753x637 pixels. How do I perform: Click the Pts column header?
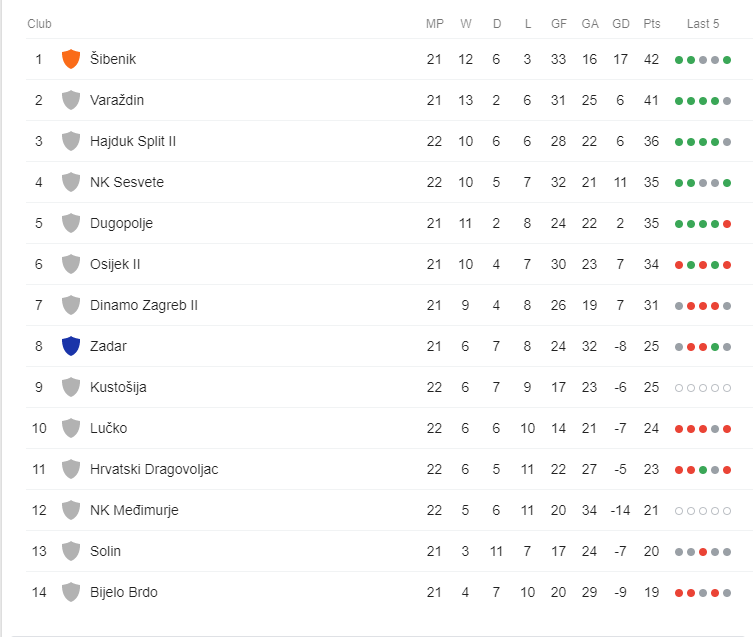coord(652,23)
